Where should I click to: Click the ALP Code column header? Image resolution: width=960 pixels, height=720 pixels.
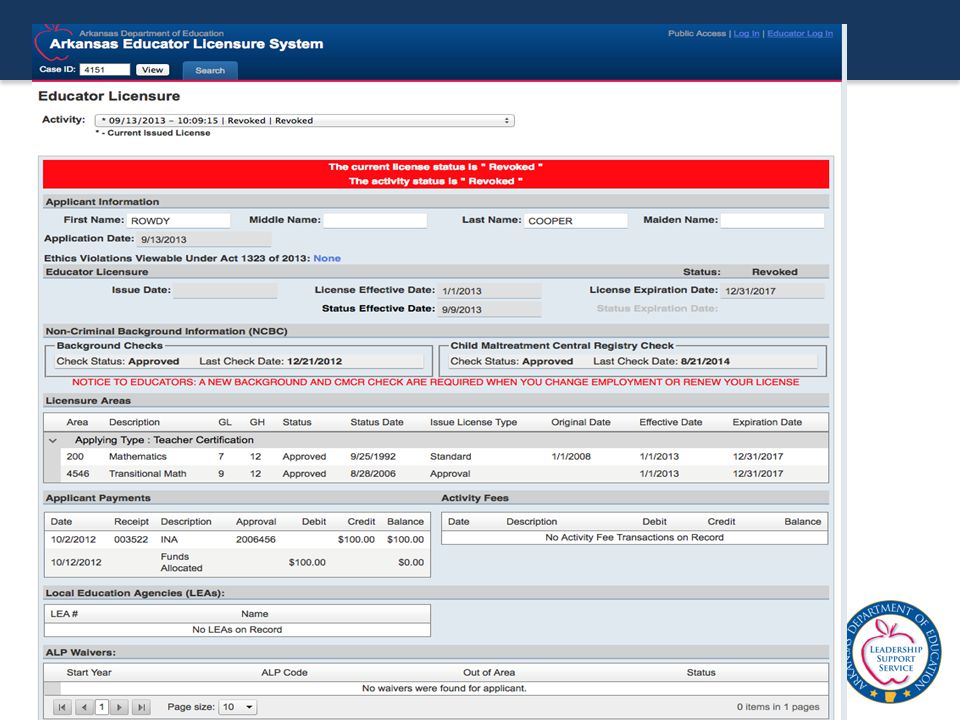[284, 673]
